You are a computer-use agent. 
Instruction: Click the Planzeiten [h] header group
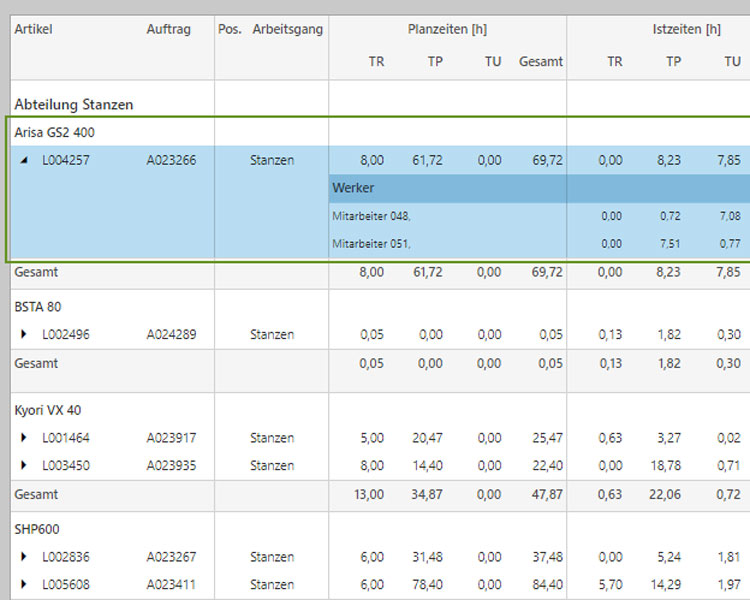[x=447, y=29]
